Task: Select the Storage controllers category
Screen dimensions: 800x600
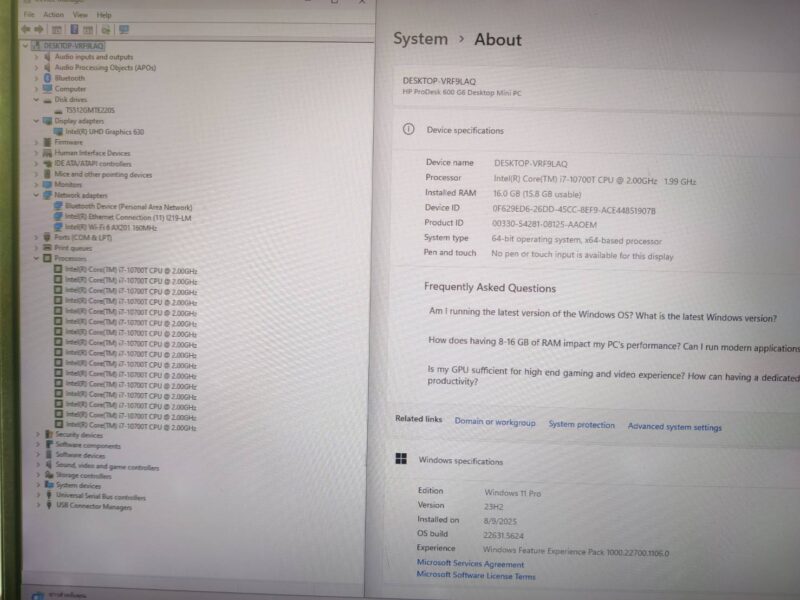Action: (x=83, y=476)
